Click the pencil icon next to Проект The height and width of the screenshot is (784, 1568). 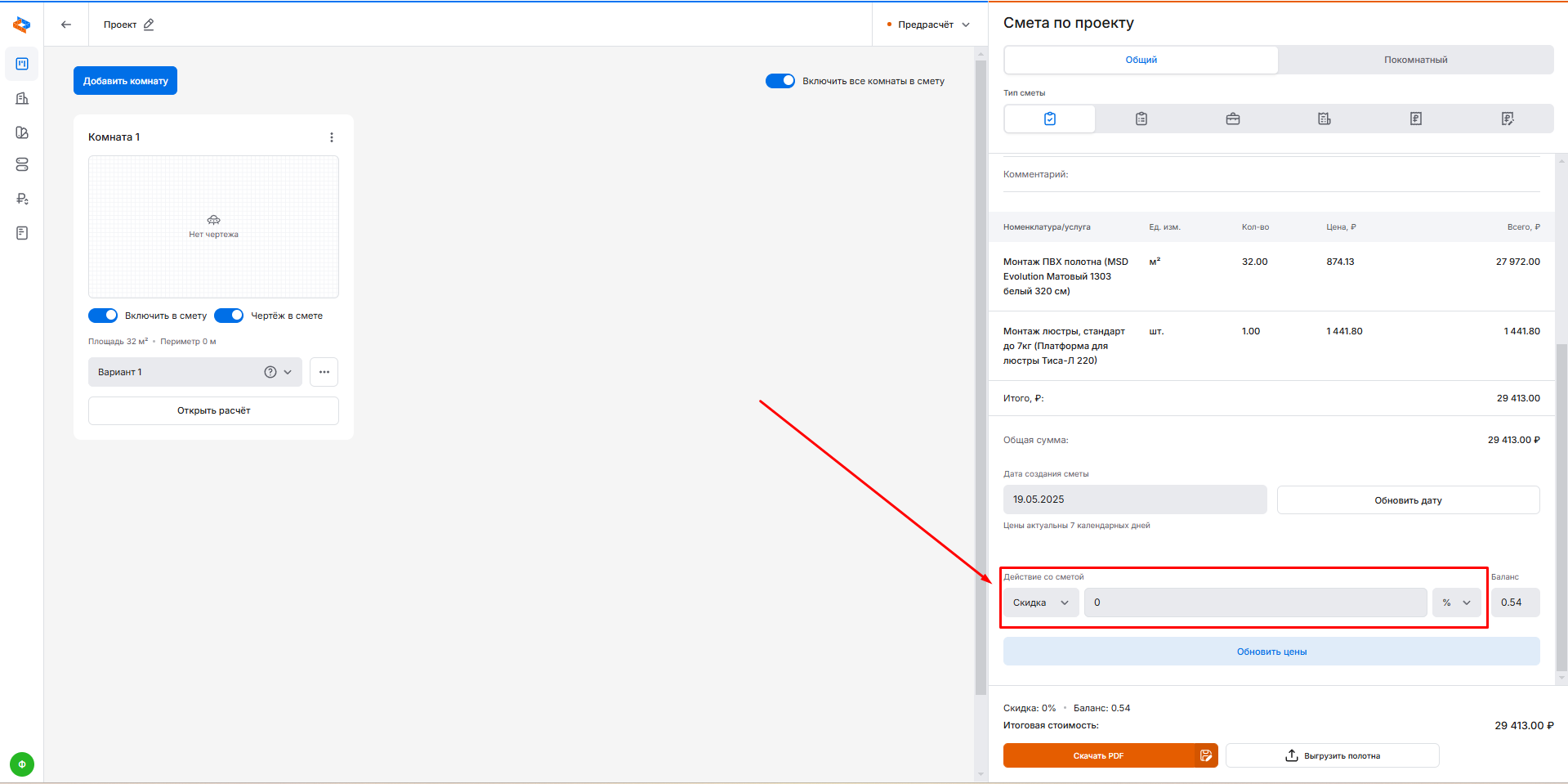click(x=149, y=25)
